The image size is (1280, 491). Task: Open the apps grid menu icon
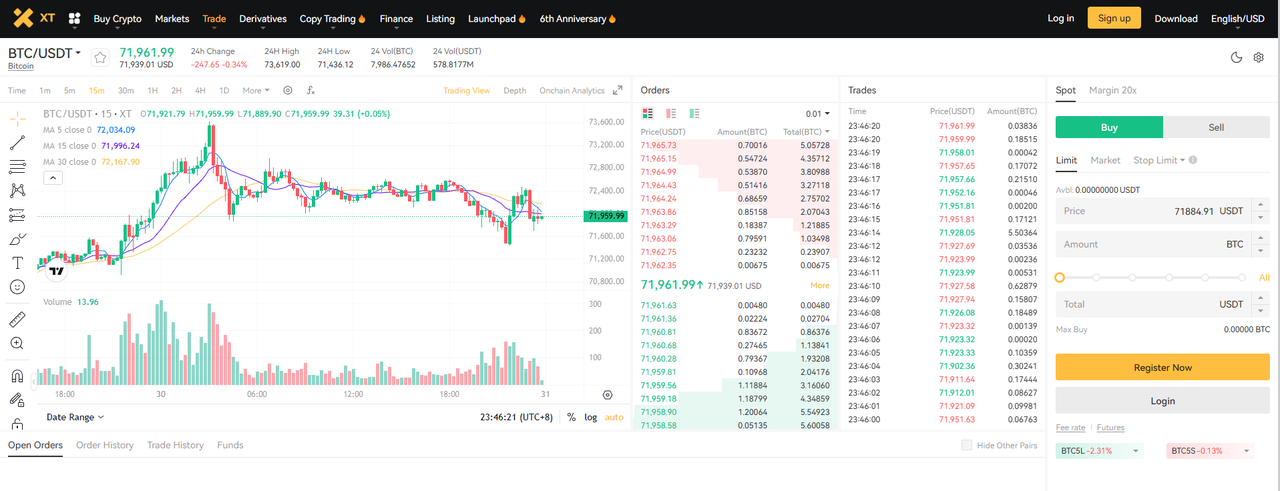[x=74, y=18]
